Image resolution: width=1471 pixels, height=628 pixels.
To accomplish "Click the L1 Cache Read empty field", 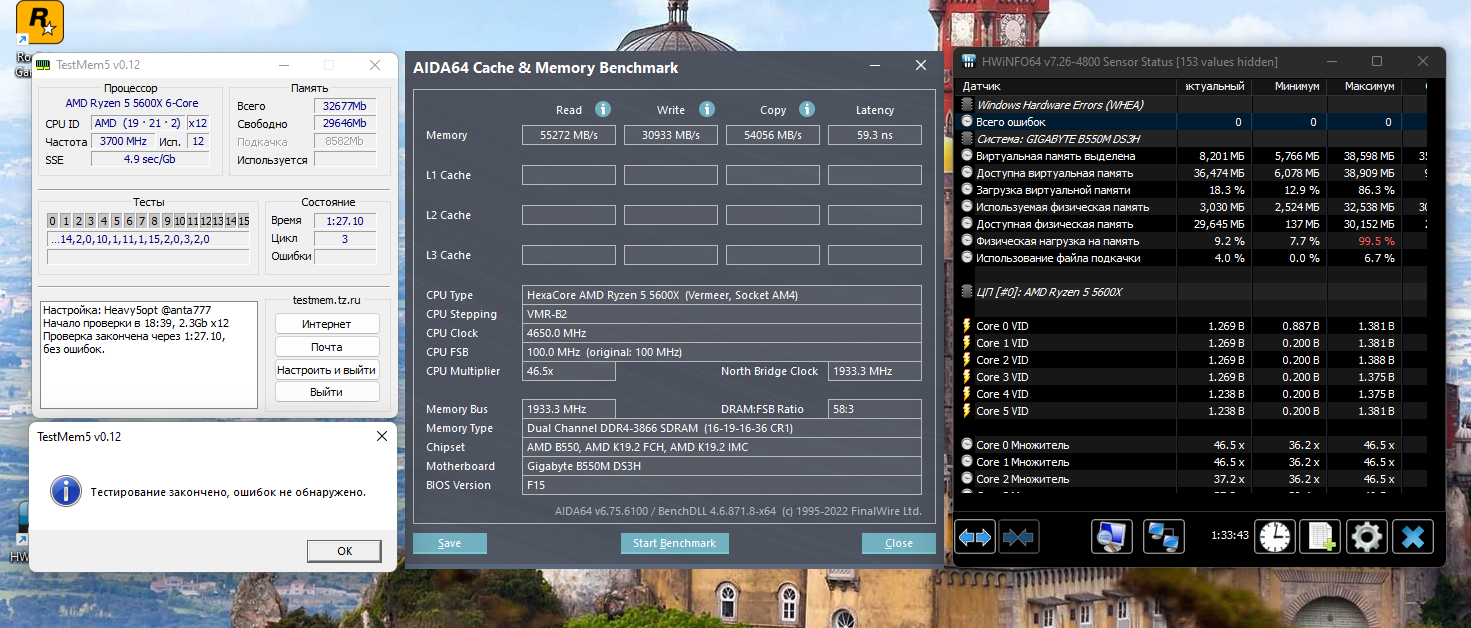I will [568, 175].
